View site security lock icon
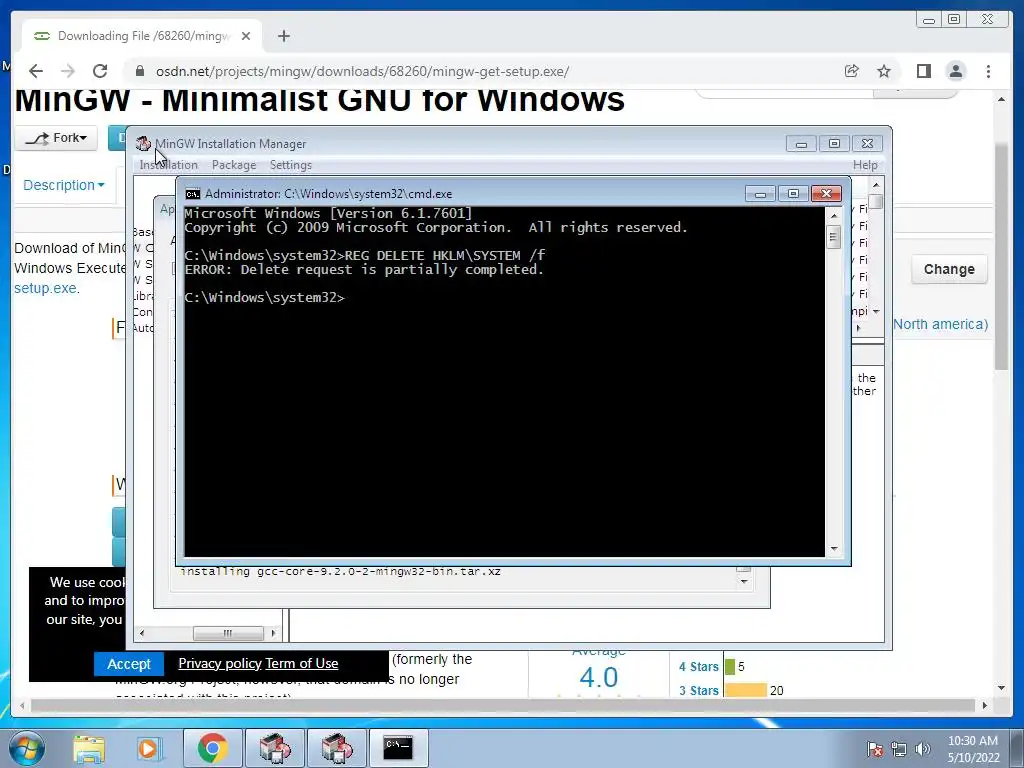Viewport: 1024px width, 768px height. pyautogui.click(x=140, y=71)
